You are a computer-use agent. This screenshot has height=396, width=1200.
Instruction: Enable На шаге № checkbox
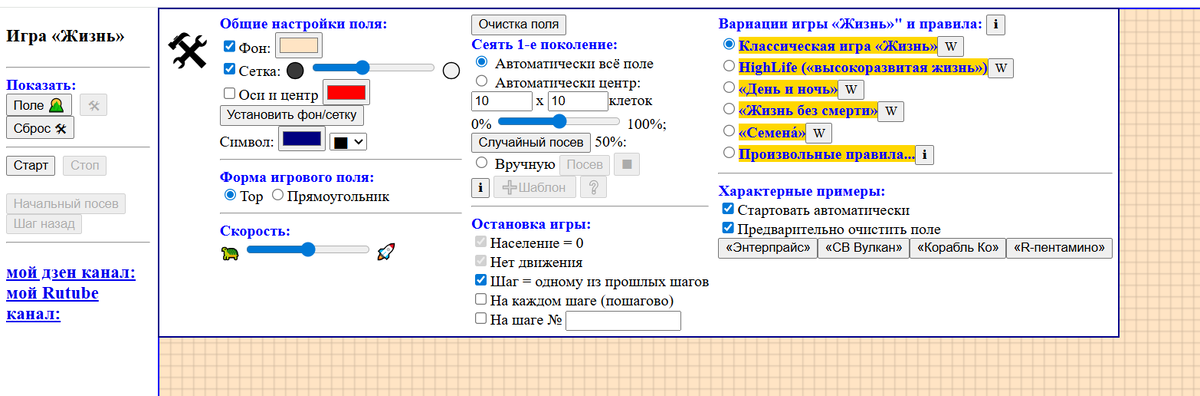[x=481, y=319]
